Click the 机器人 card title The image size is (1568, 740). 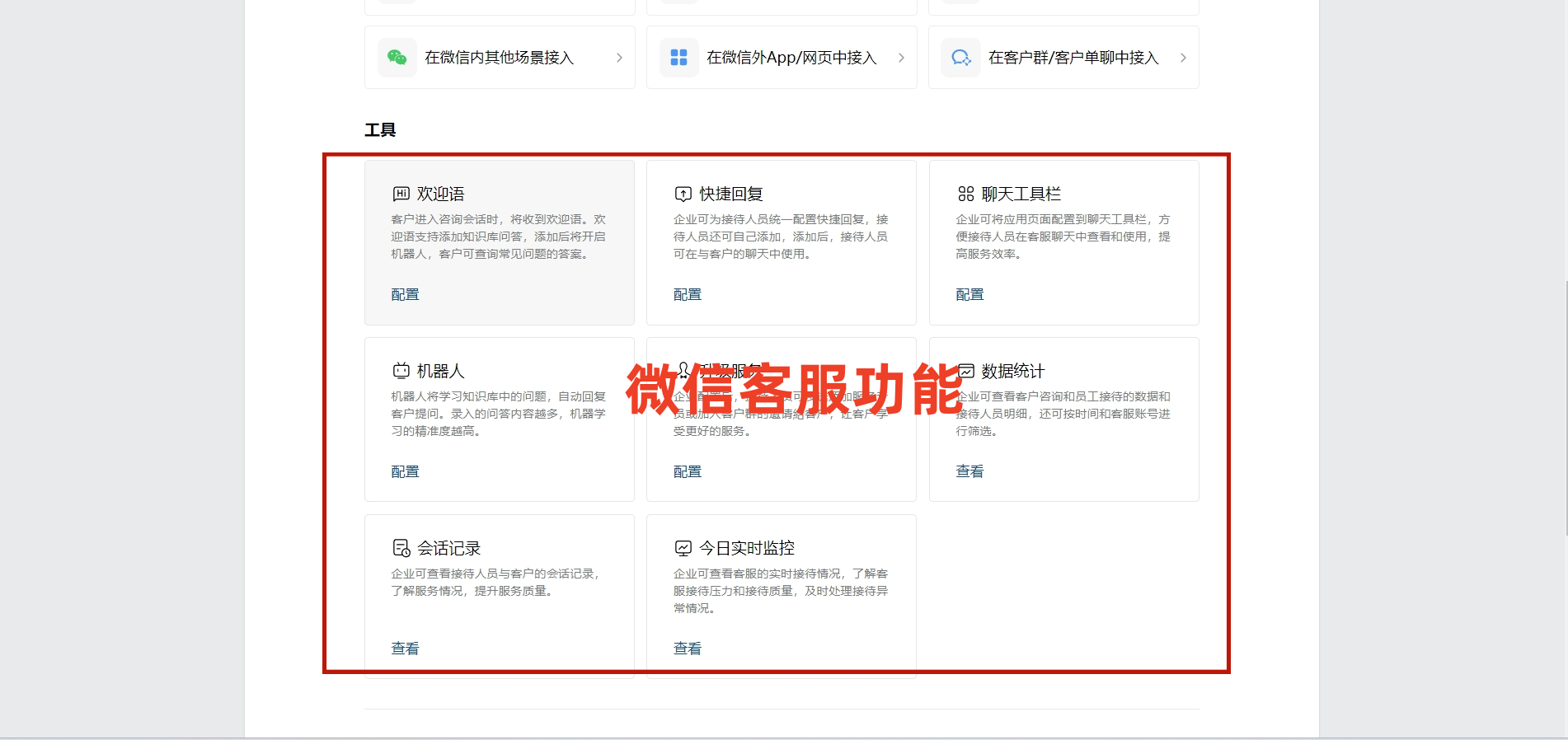click(x=441, y=371)
